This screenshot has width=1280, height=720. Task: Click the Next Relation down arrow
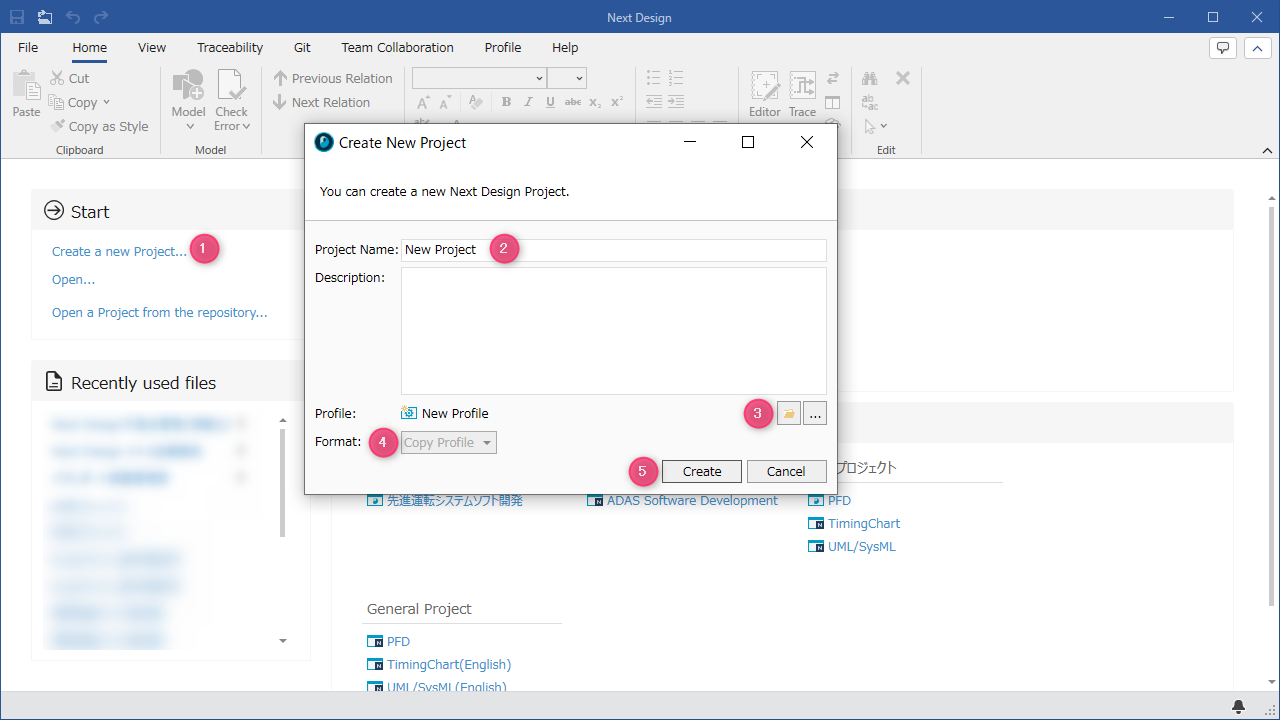280,102
